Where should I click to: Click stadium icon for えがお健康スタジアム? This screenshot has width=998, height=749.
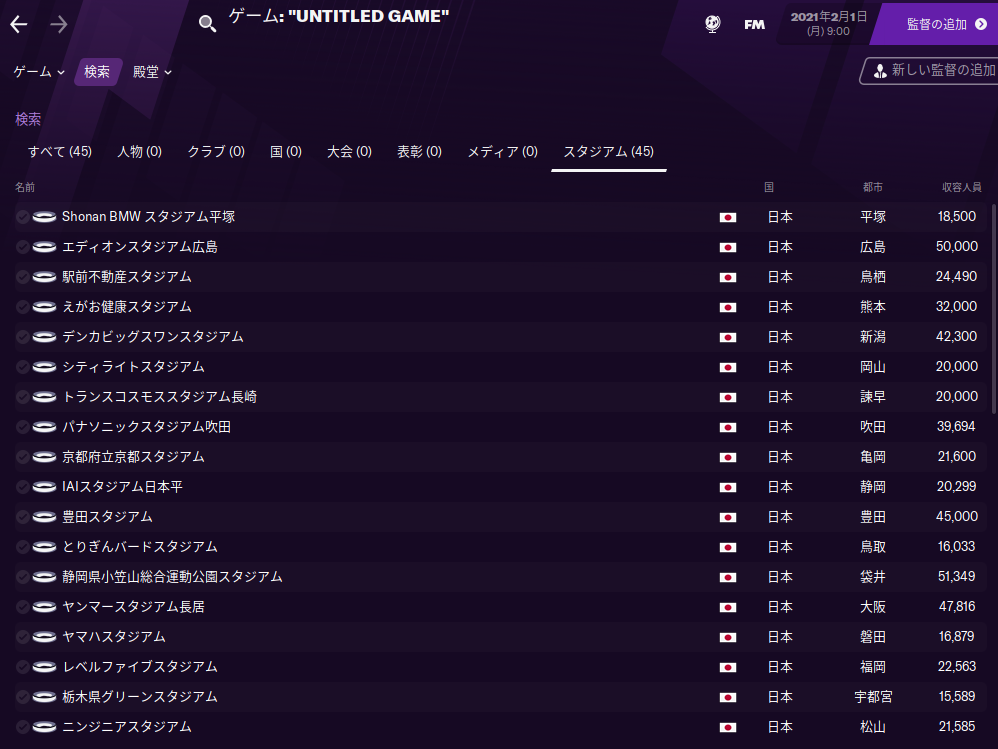click(45, 307)
